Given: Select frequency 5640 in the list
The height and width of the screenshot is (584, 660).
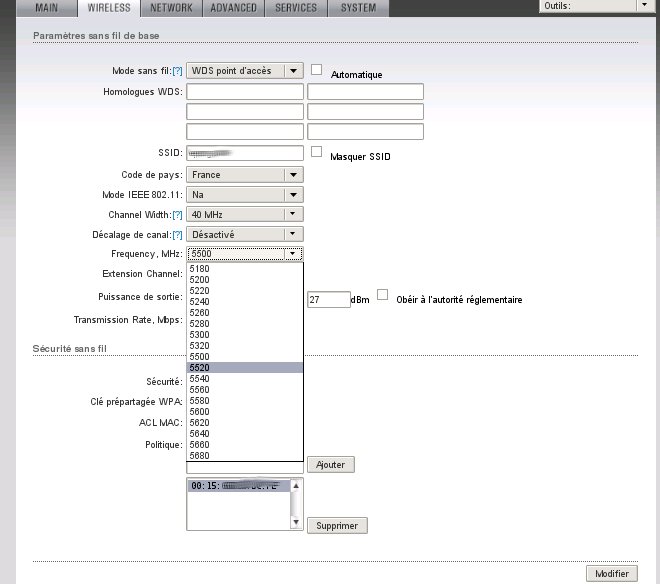Looking at the screenshot, I should tap(245, 433).
